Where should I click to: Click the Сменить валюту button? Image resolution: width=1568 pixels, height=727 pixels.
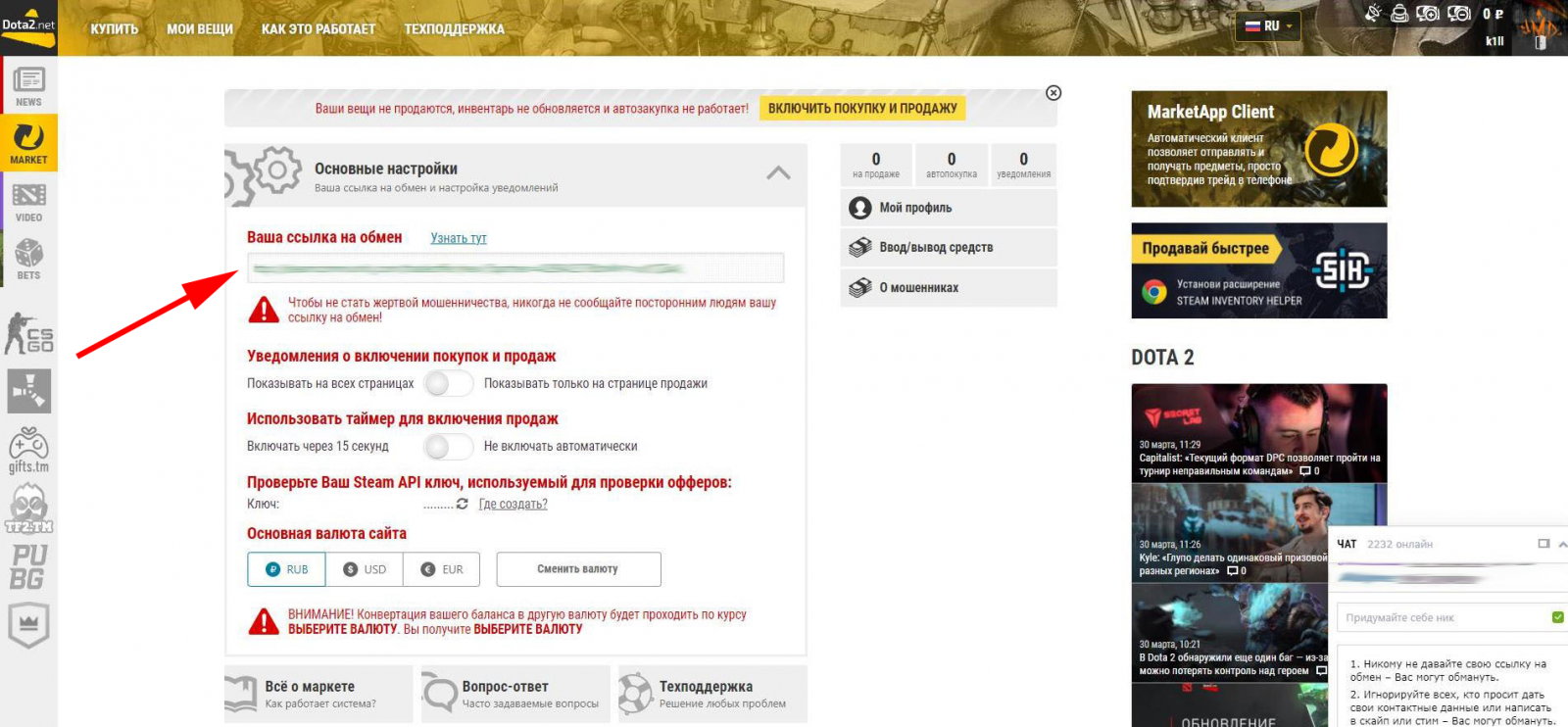578,569
